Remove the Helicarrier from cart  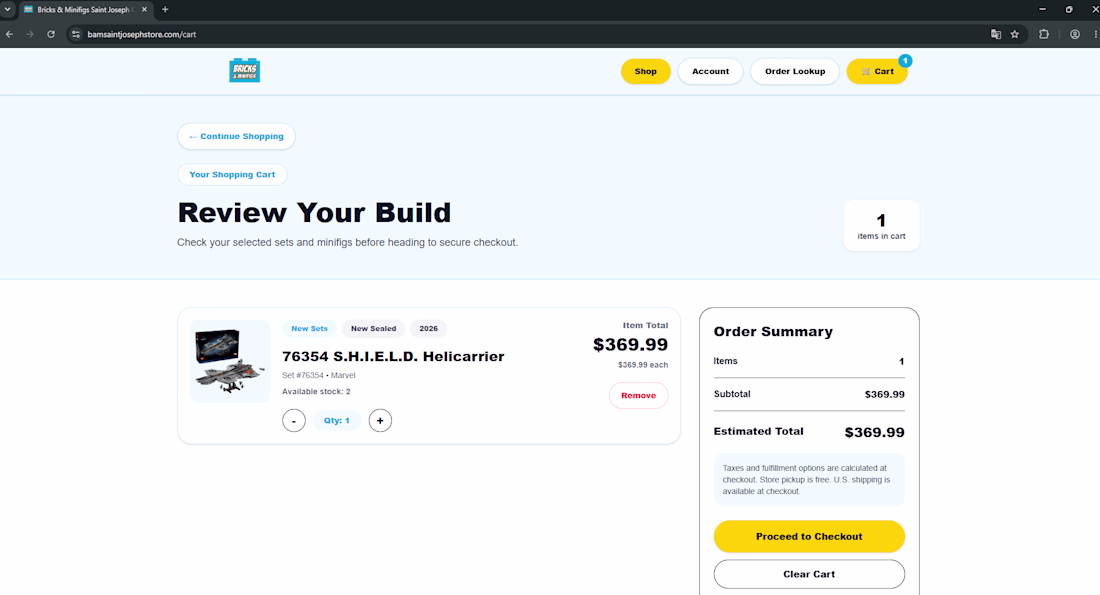coord(638,395)
